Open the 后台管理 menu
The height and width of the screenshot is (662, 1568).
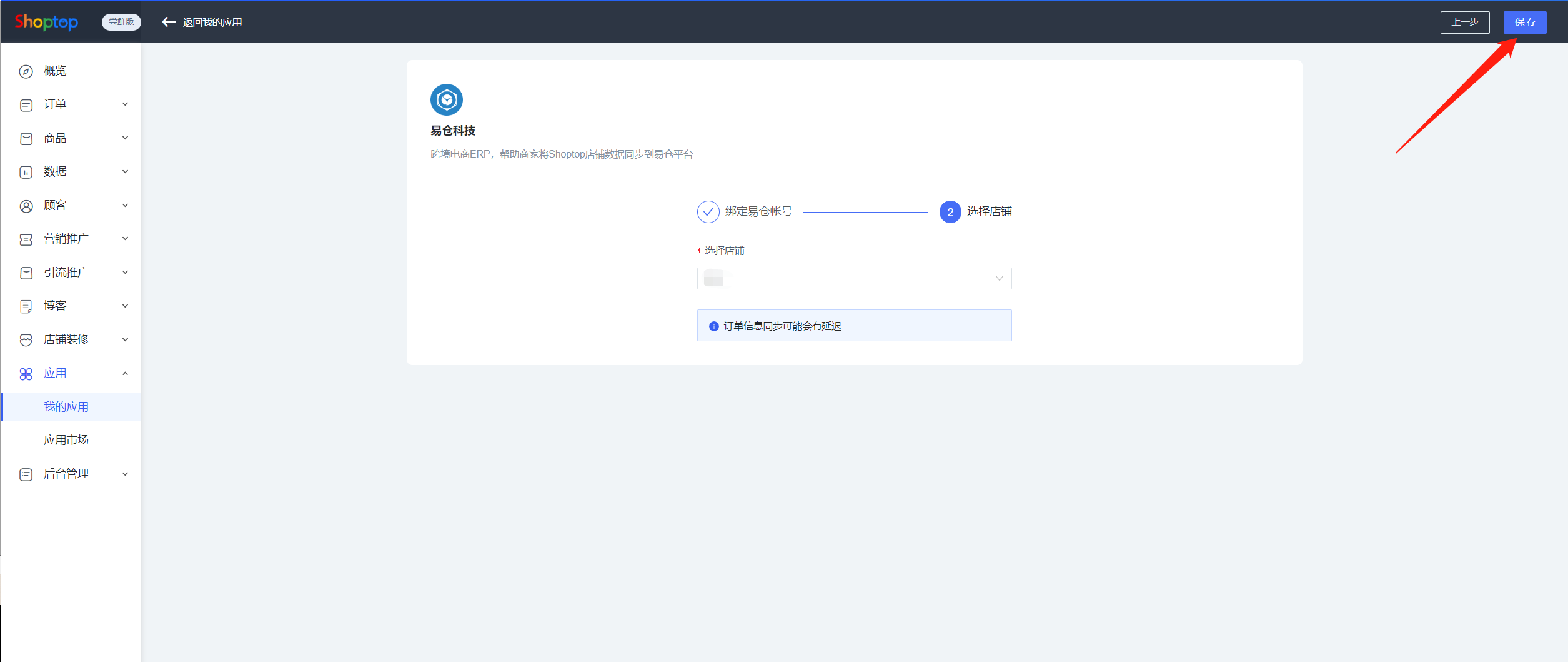[66, 474]
